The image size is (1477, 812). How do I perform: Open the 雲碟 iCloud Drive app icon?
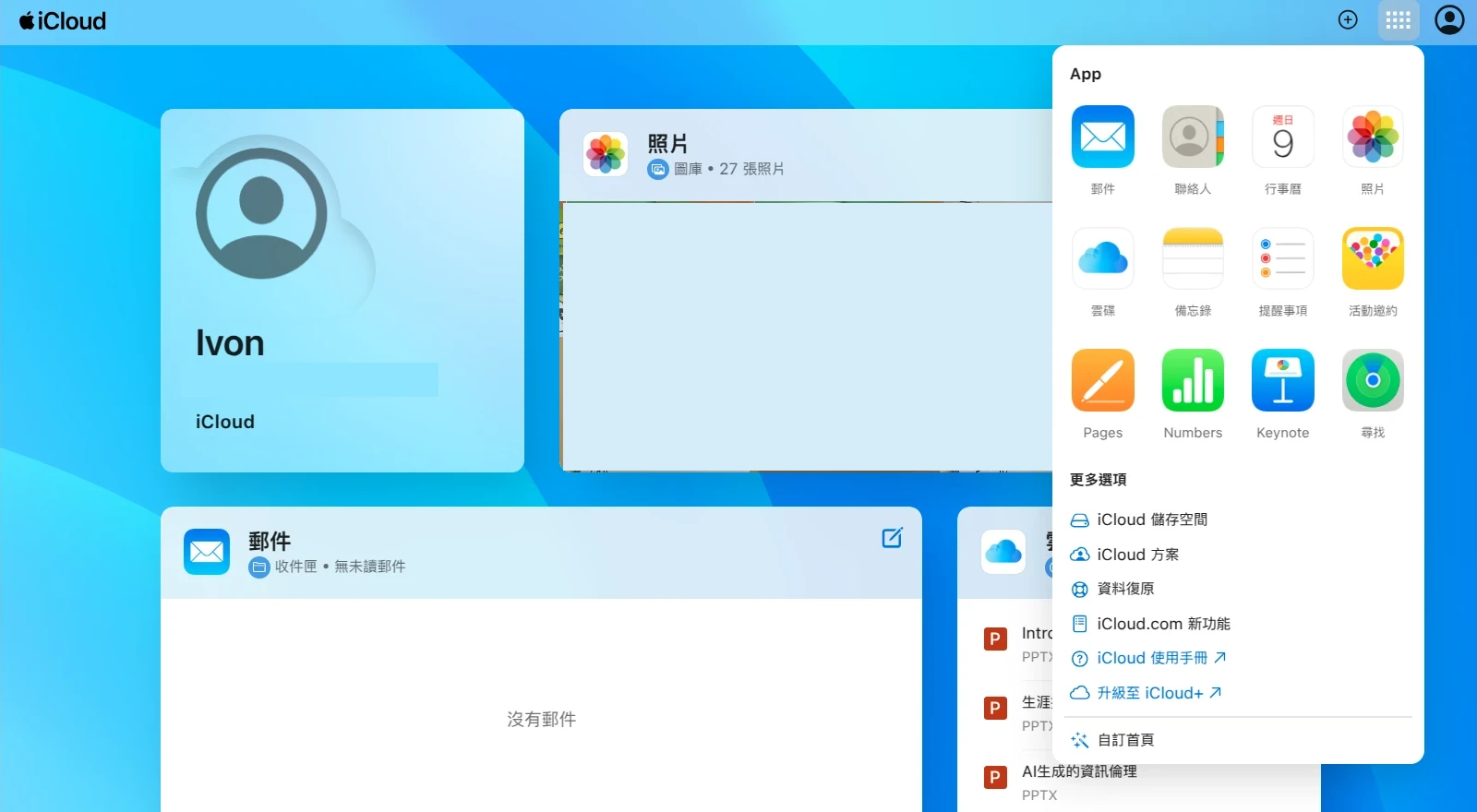1102,258
